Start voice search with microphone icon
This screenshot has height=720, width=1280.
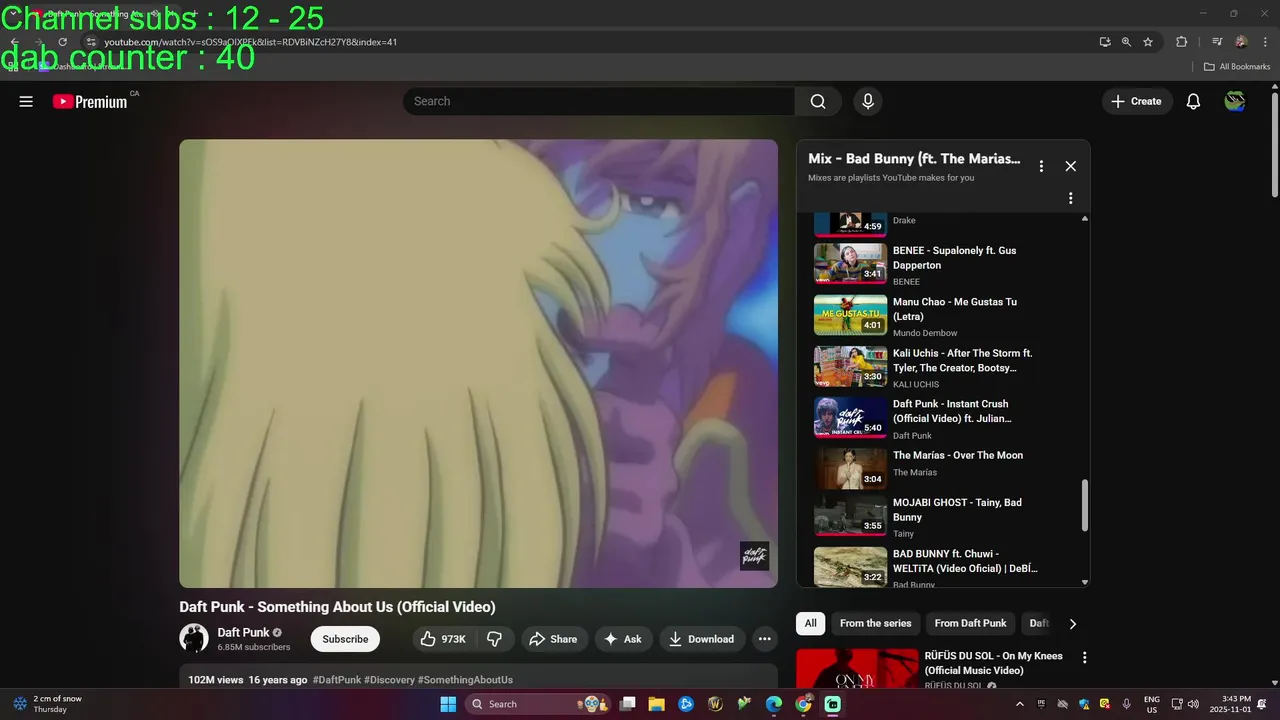[868, 101]
